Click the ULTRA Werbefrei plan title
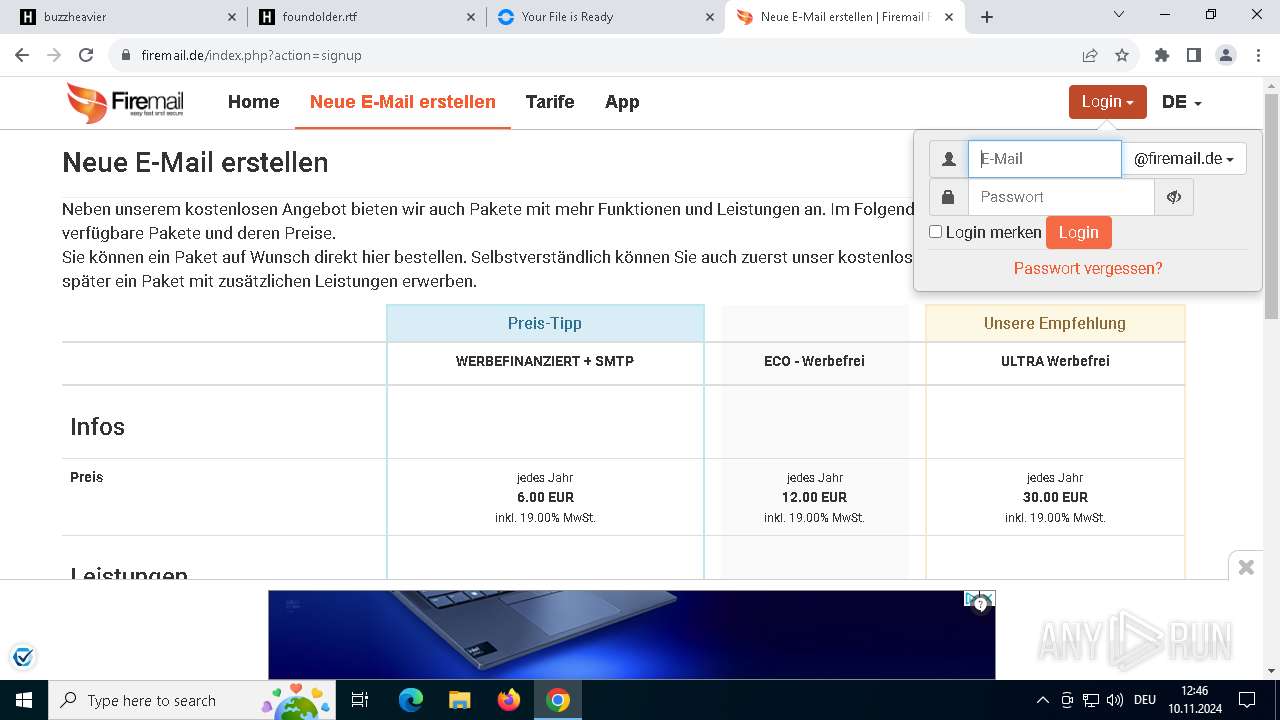 (x=1055, y=361)
